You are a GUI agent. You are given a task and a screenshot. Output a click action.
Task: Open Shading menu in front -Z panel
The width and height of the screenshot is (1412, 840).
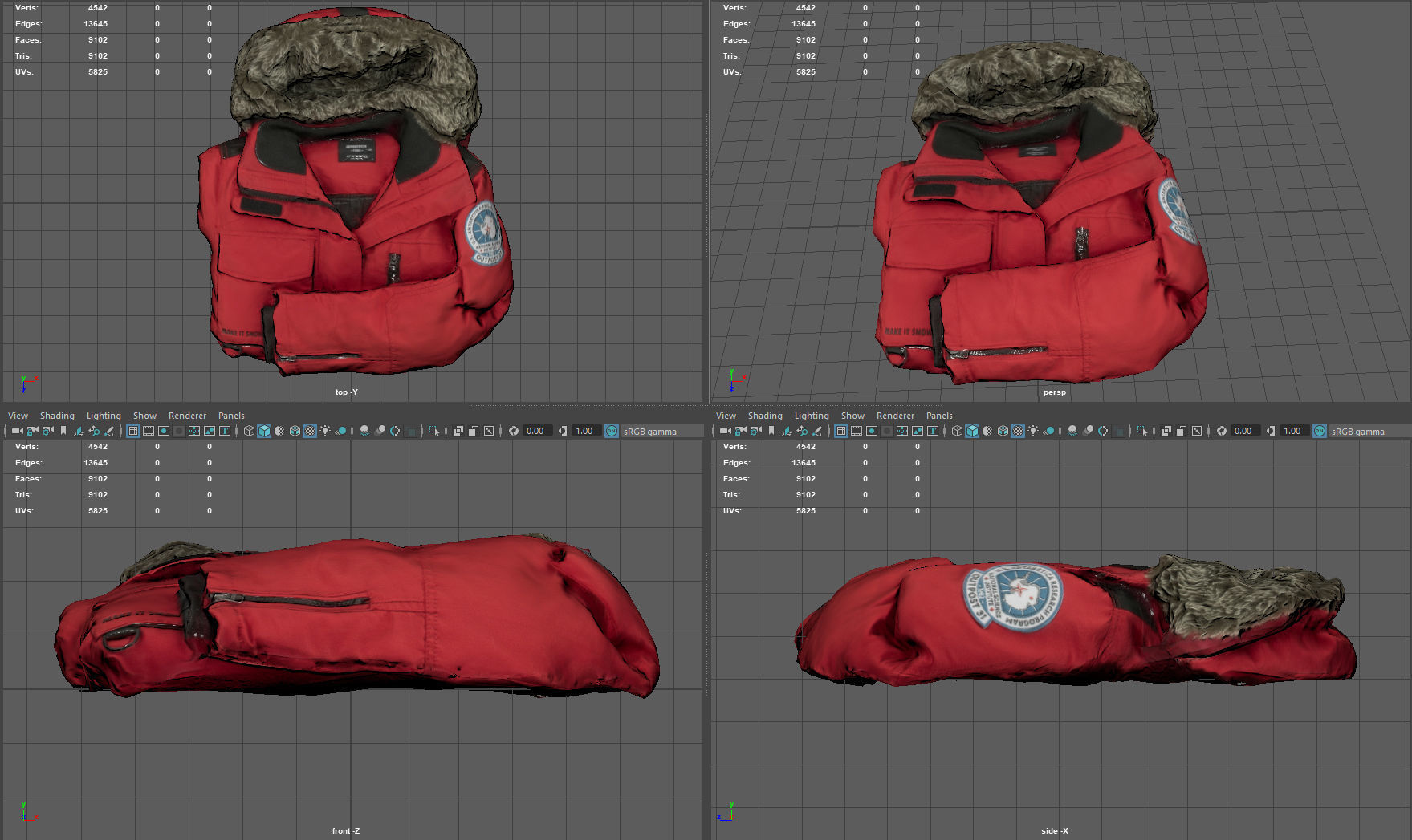click(x=57, y=416)
